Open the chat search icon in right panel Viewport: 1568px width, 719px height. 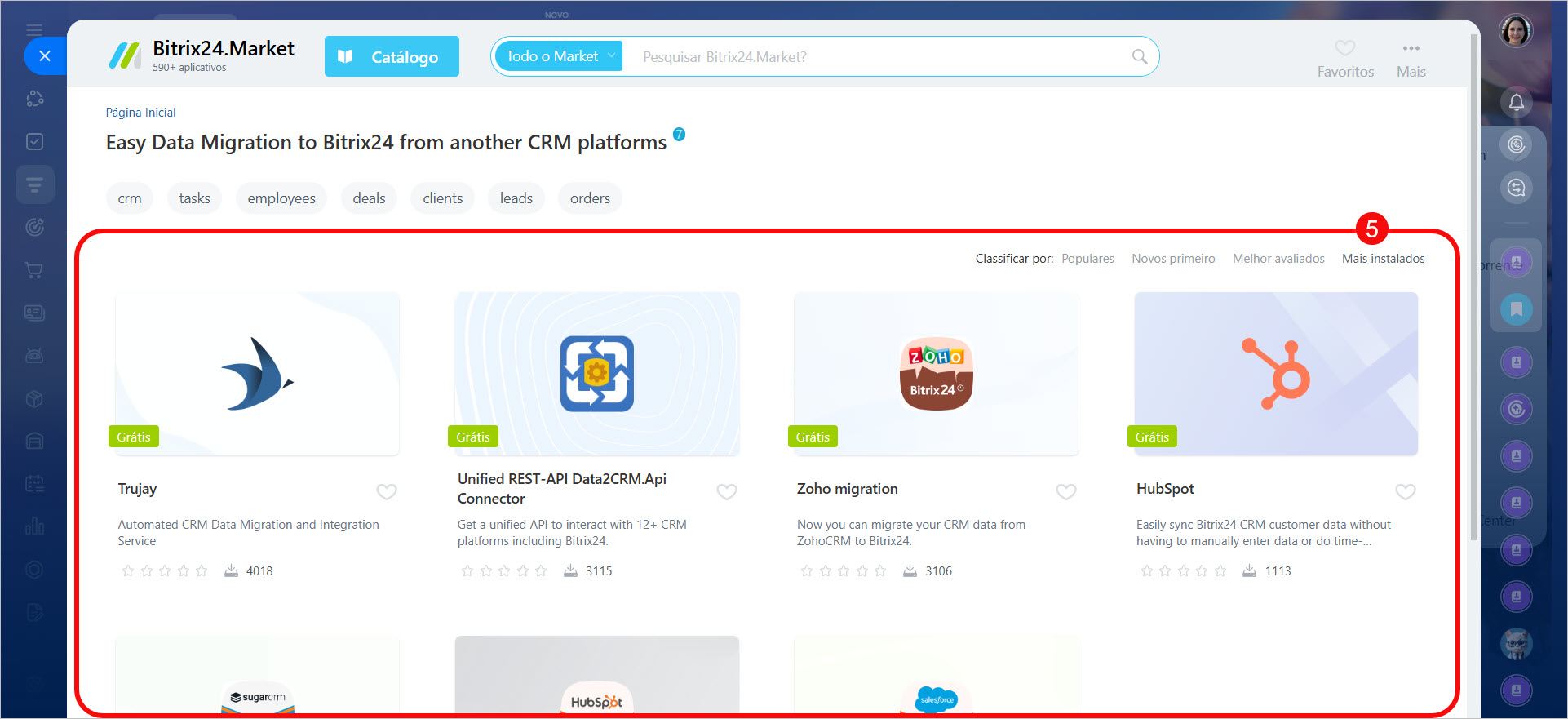pos(1516,188)
